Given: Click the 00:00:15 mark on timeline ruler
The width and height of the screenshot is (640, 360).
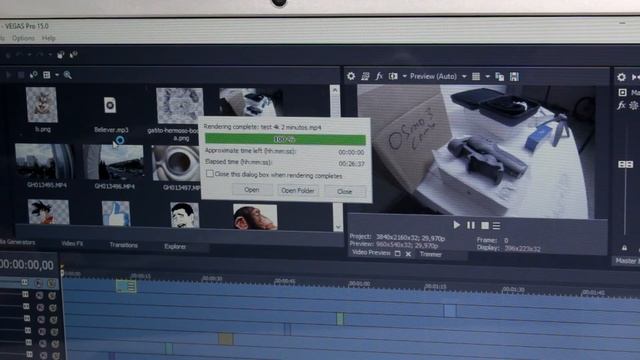Looking at the screenshot, I should coord(141,276).
